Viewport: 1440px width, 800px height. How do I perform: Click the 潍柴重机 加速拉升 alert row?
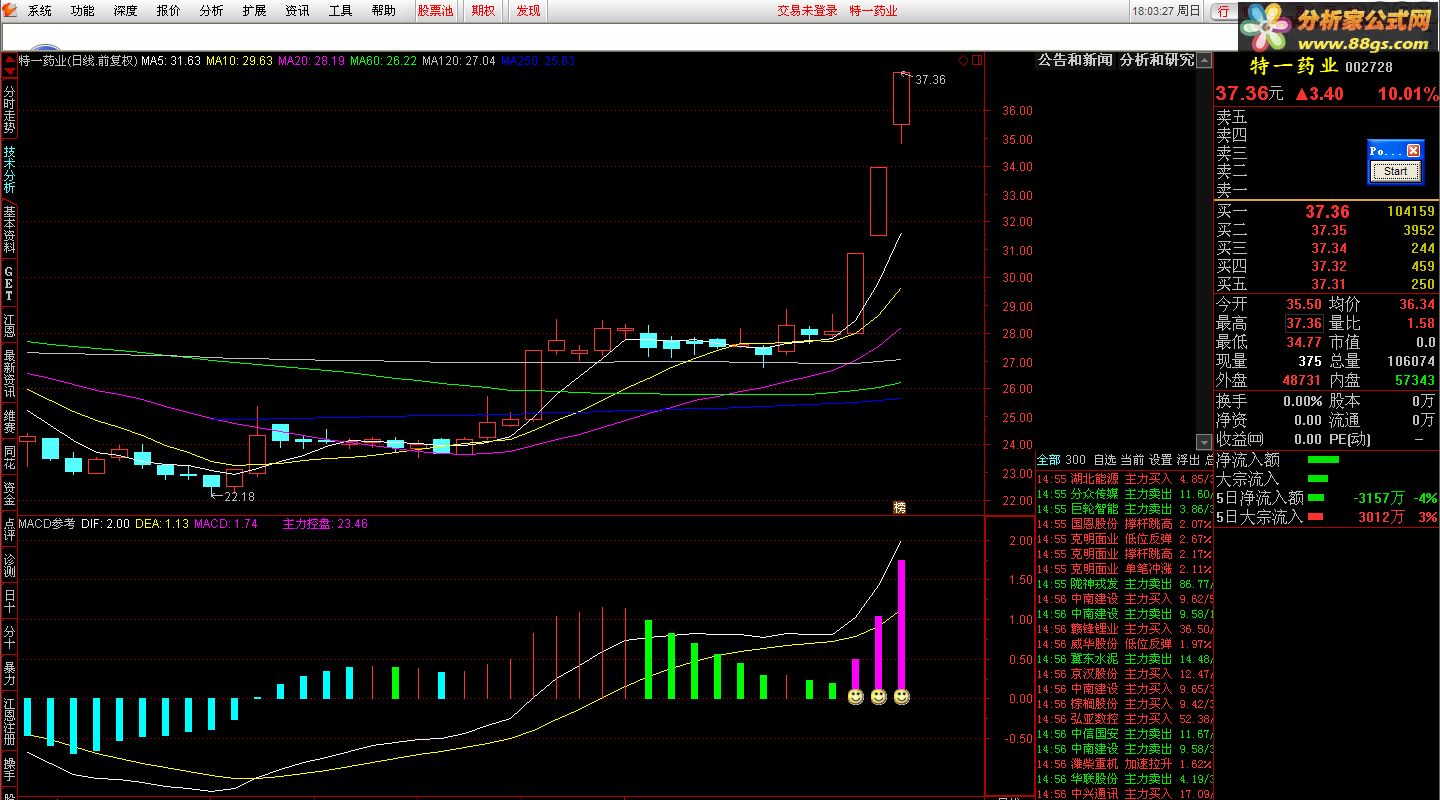(1124, 764)
